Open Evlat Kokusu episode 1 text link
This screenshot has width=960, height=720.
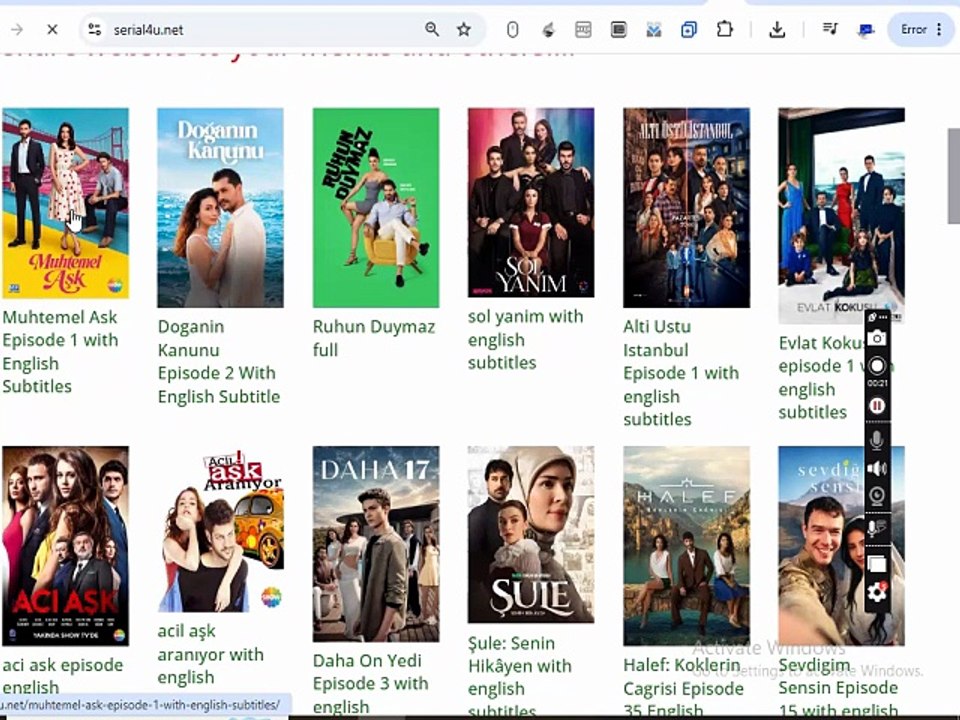tap(820, 377)
